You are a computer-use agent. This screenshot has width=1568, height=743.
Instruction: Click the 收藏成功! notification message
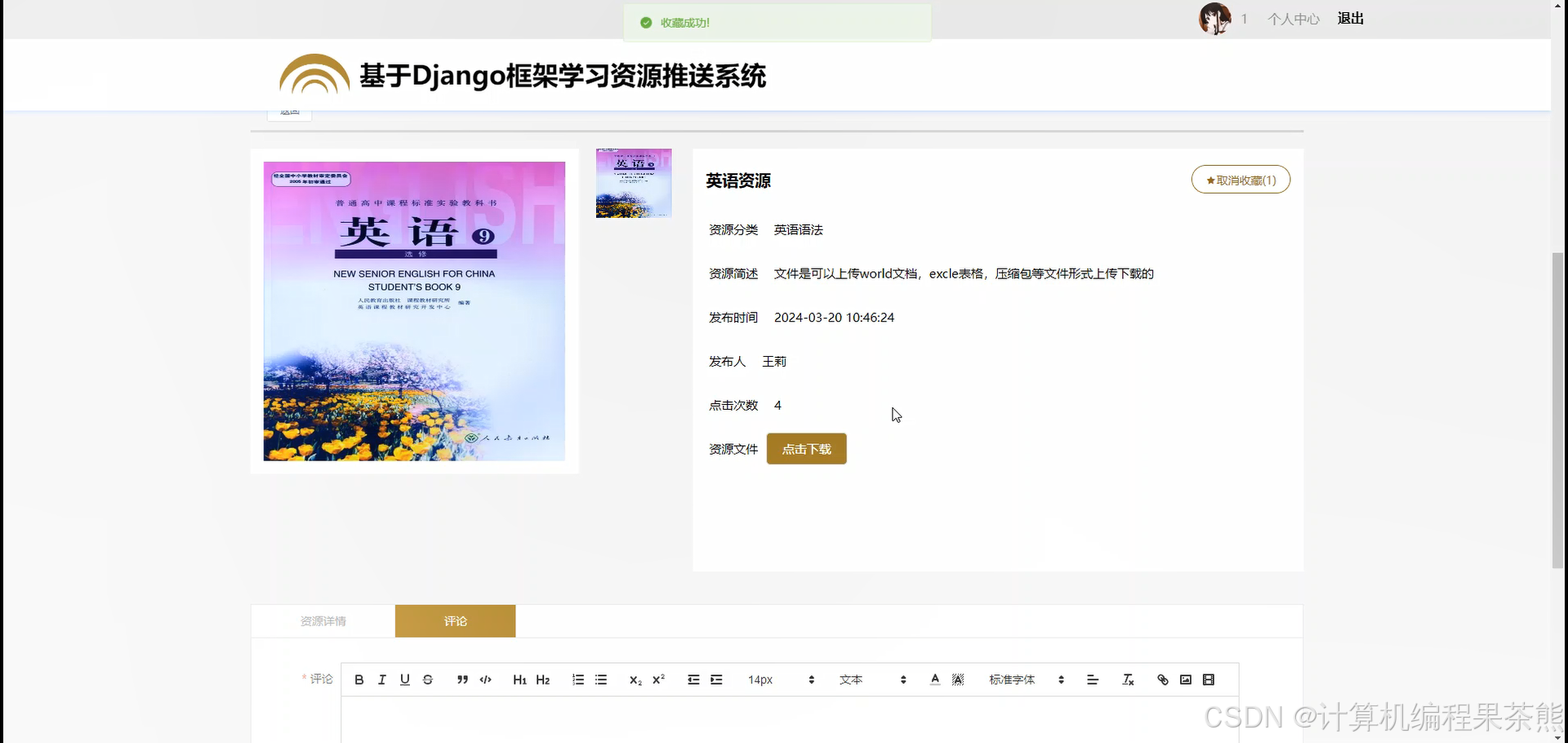click(x=777, y=23)
